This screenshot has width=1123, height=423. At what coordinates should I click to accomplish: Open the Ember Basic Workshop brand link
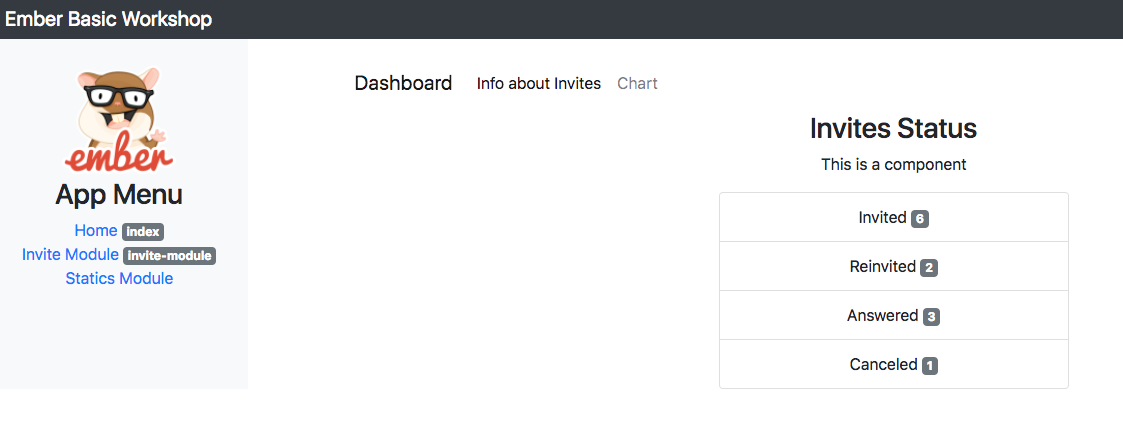pyautogui.click(x=109, y=19)
